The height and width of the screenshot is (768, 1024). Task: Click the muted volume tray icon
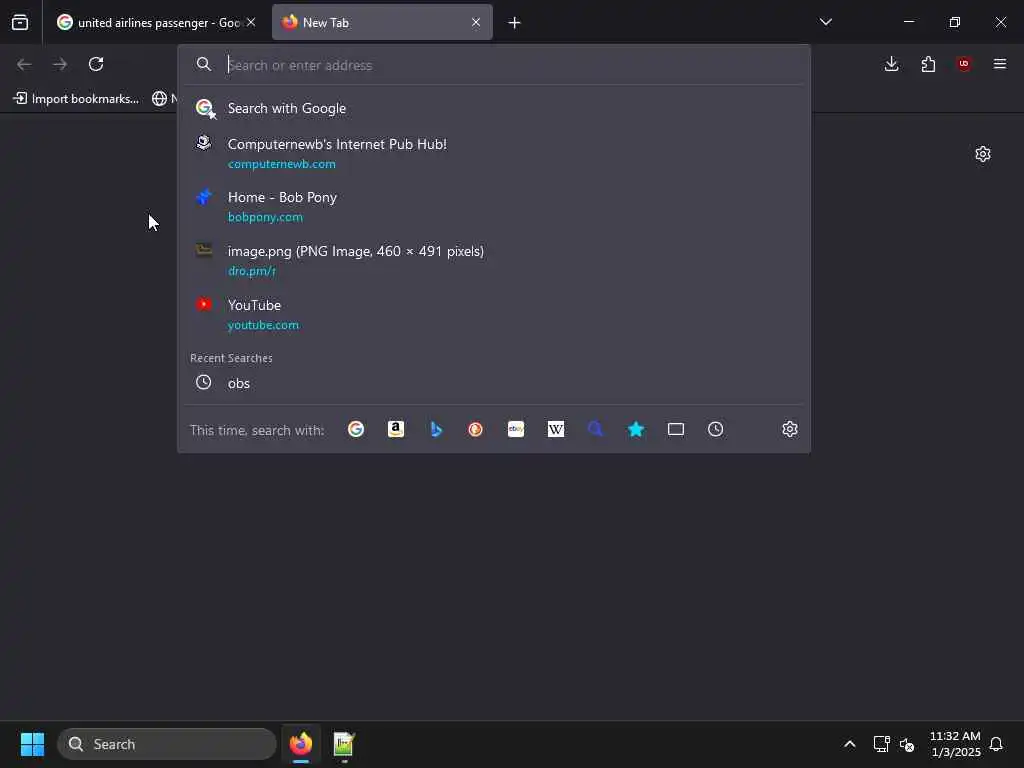point(906,744)
